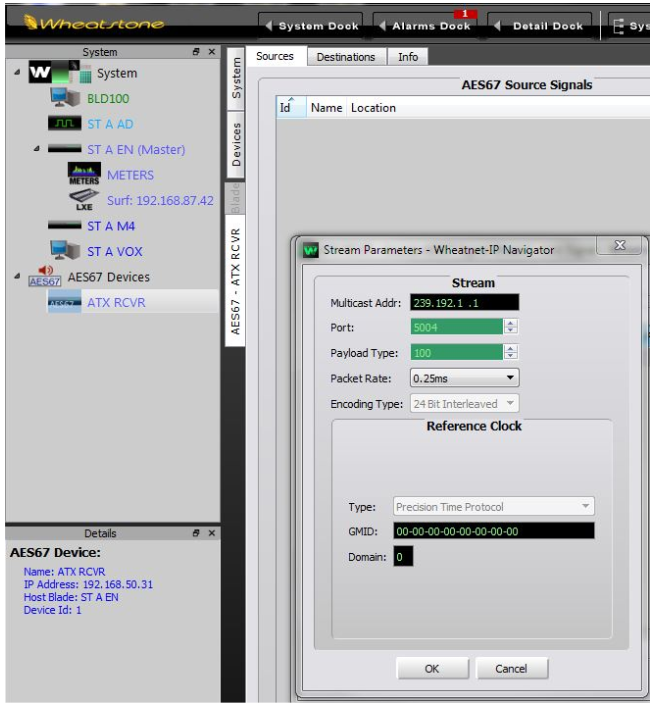This screenshot has height=706, width=654.
Task: Toggle the Alarms Dock button
Action: point(425,26)
